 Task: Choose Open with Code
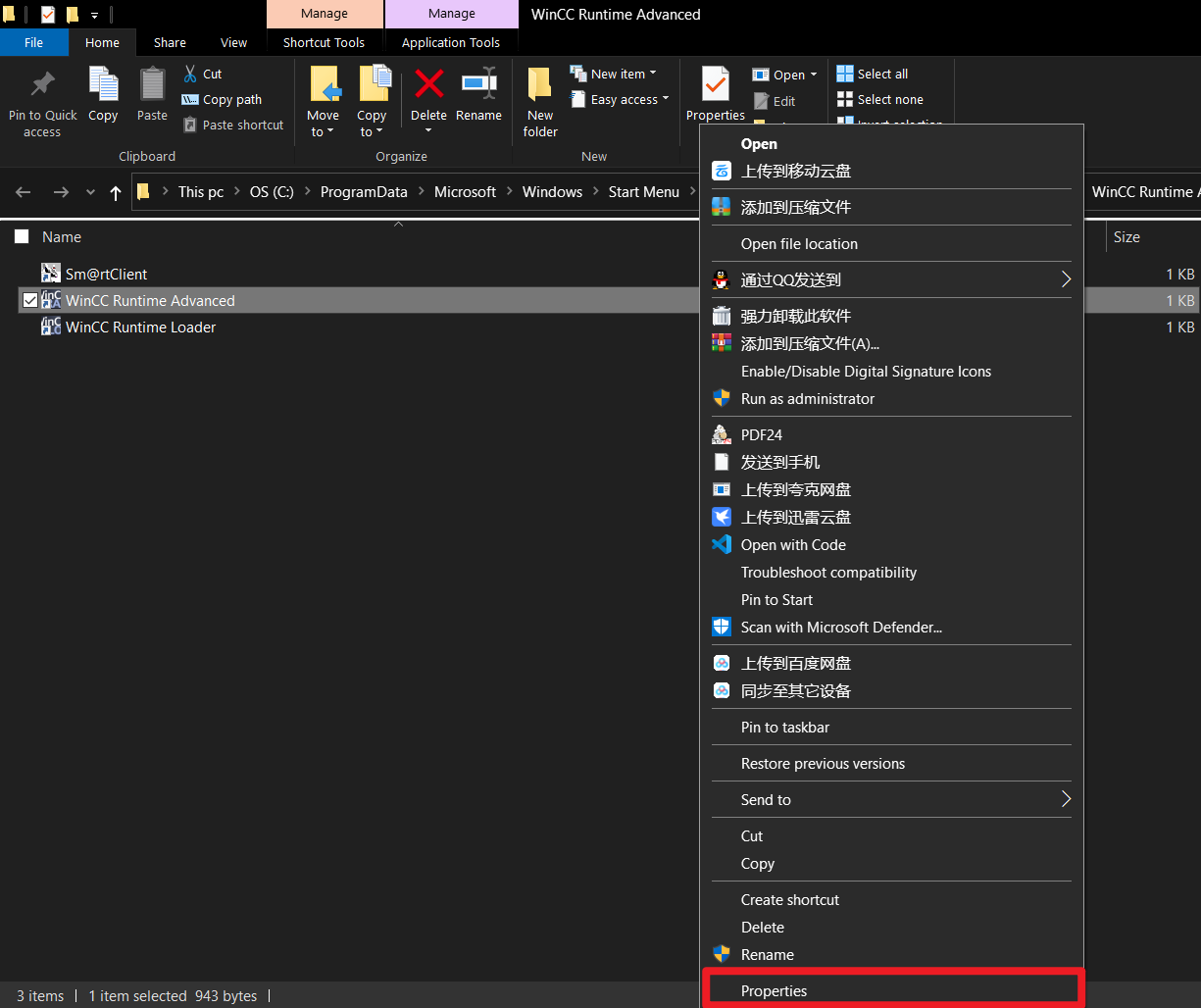tap(892, 544)
